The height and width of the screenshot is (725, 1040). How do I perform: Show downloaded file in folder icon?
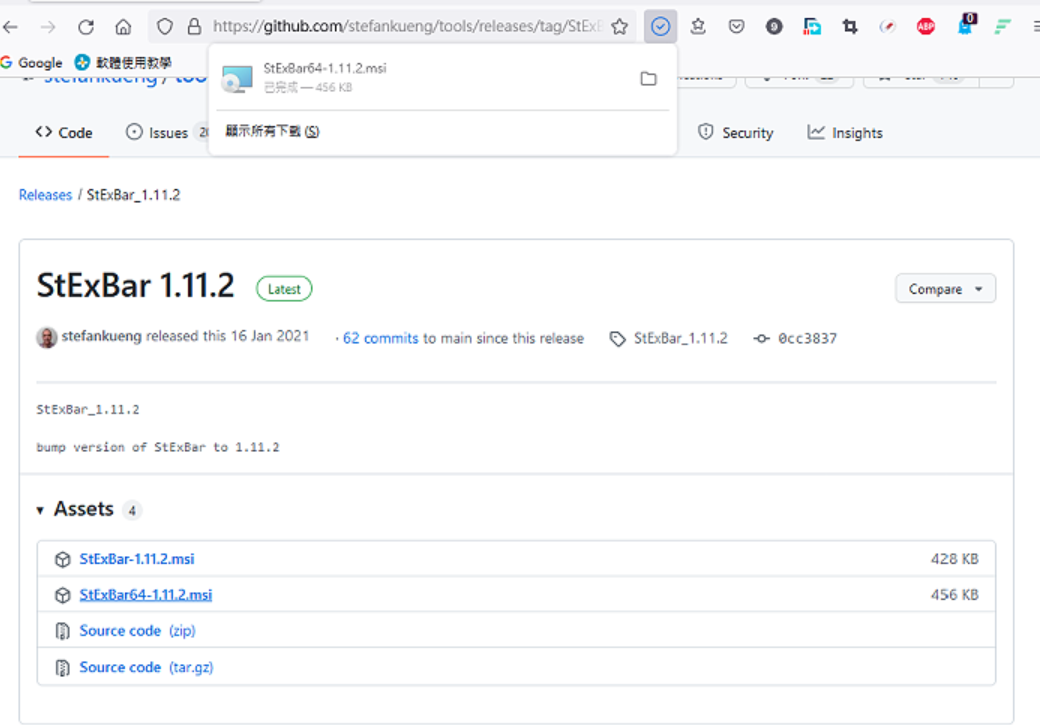pyautogui.click(x=648, y=79)
